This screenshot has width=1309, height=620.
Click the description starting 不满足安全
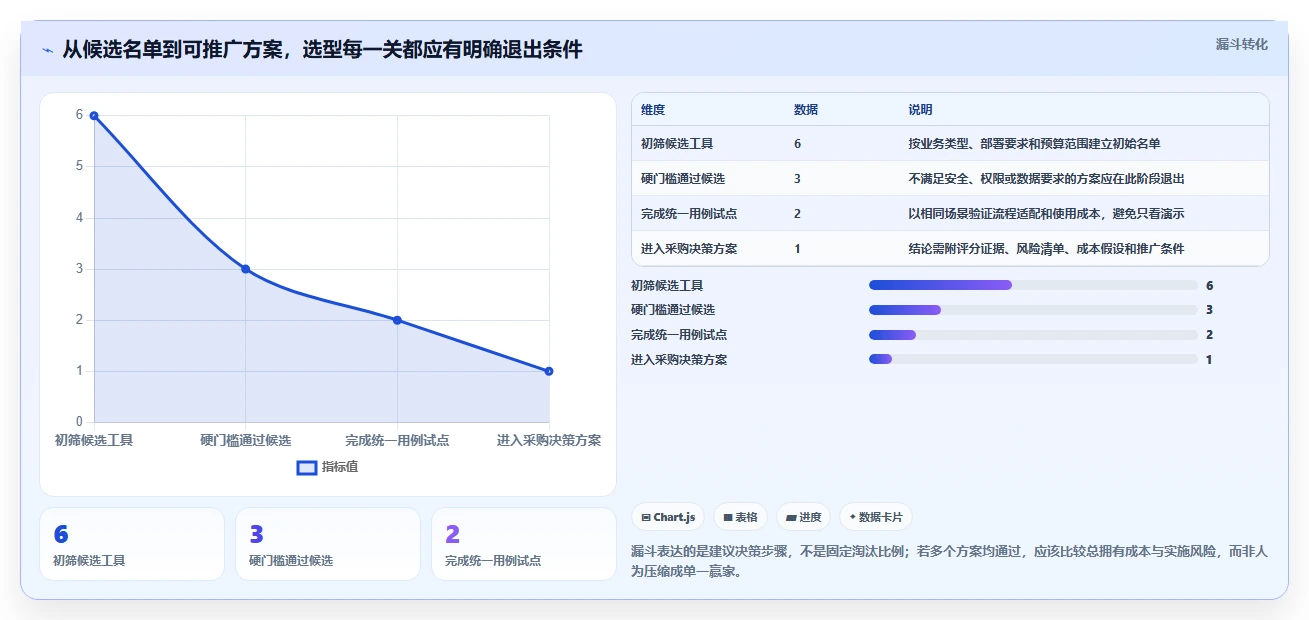click(1046, 179)
